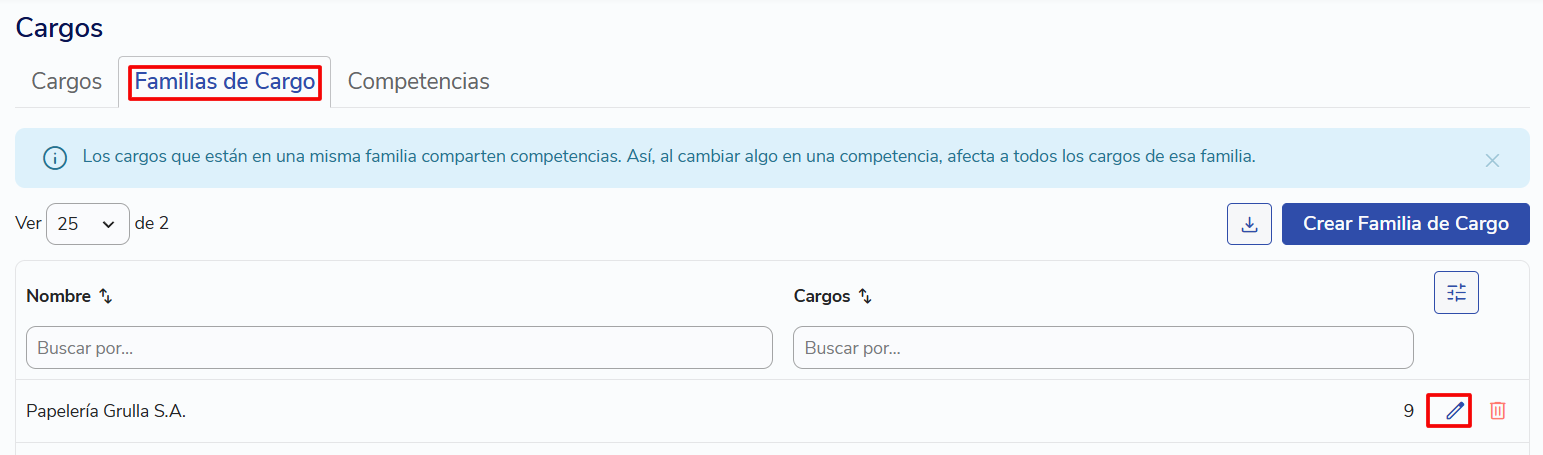Screen dimensions: 1543x455
Task: Focus the Cargos column search field
Action: [1103, 347]
